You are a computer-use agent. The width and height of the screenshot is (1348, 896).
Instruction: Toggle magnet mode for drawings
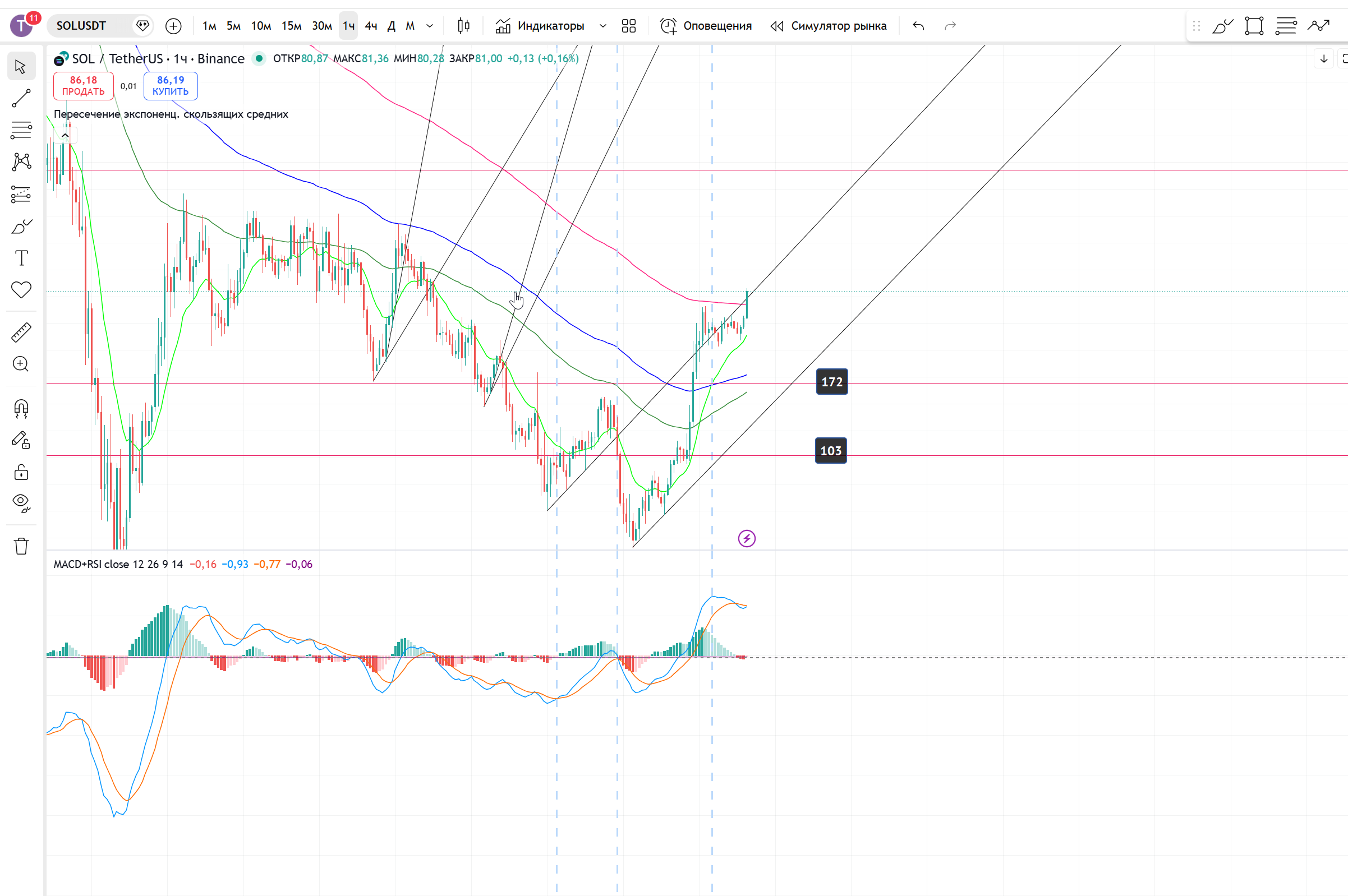tap(21, 409)
